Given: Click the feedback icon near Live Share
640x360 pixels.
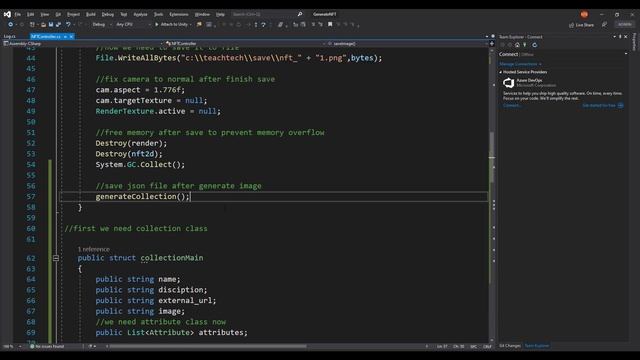Looking at the screenshot, I should 604,25.
